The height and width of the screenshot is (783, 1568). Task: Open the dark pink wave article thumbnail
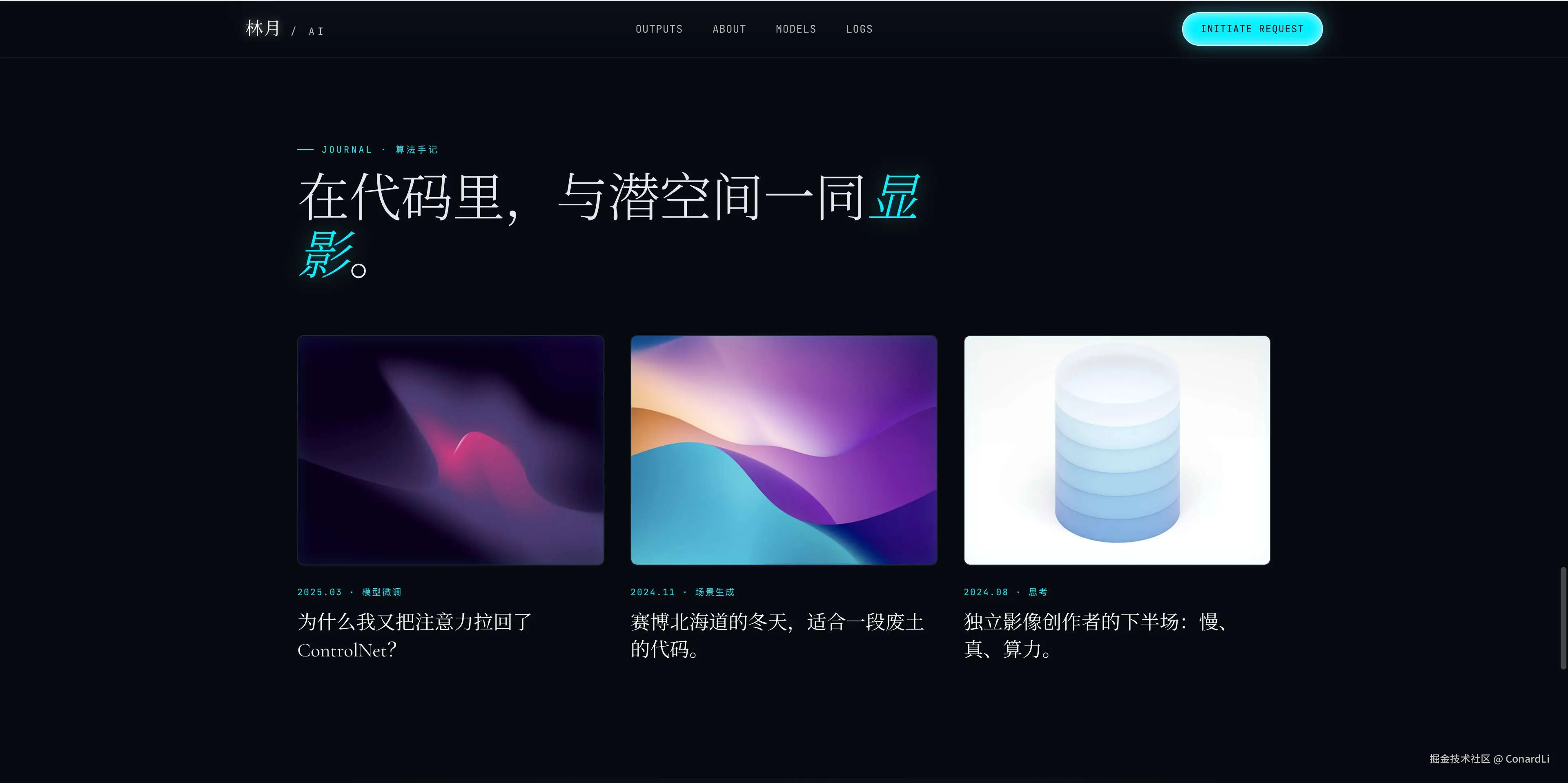point(450,450)
